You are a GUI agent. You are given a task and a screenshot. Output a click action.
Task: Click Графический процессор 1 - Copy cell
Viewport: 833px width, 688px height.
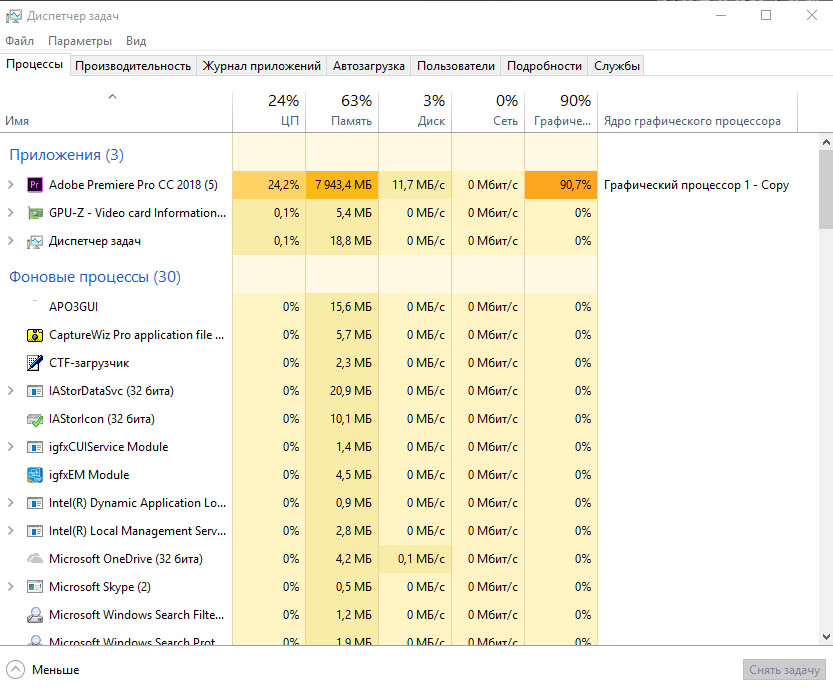pos(696,185)
